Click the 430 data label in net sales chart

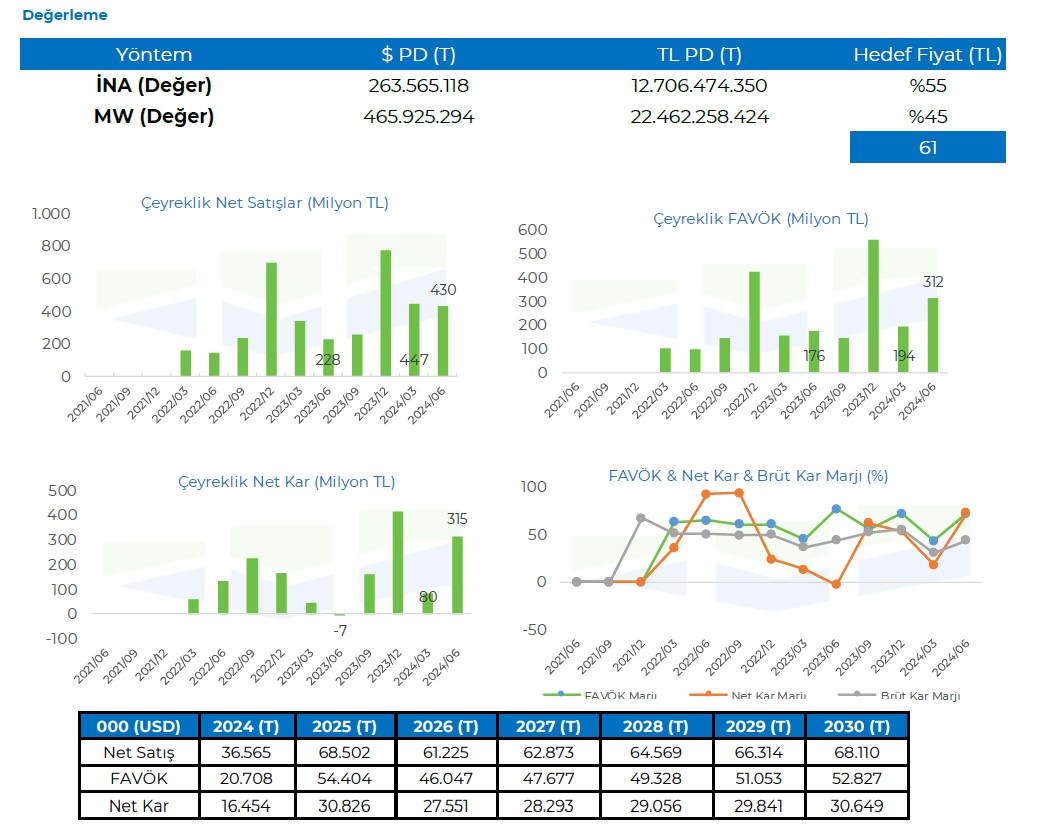443,290
